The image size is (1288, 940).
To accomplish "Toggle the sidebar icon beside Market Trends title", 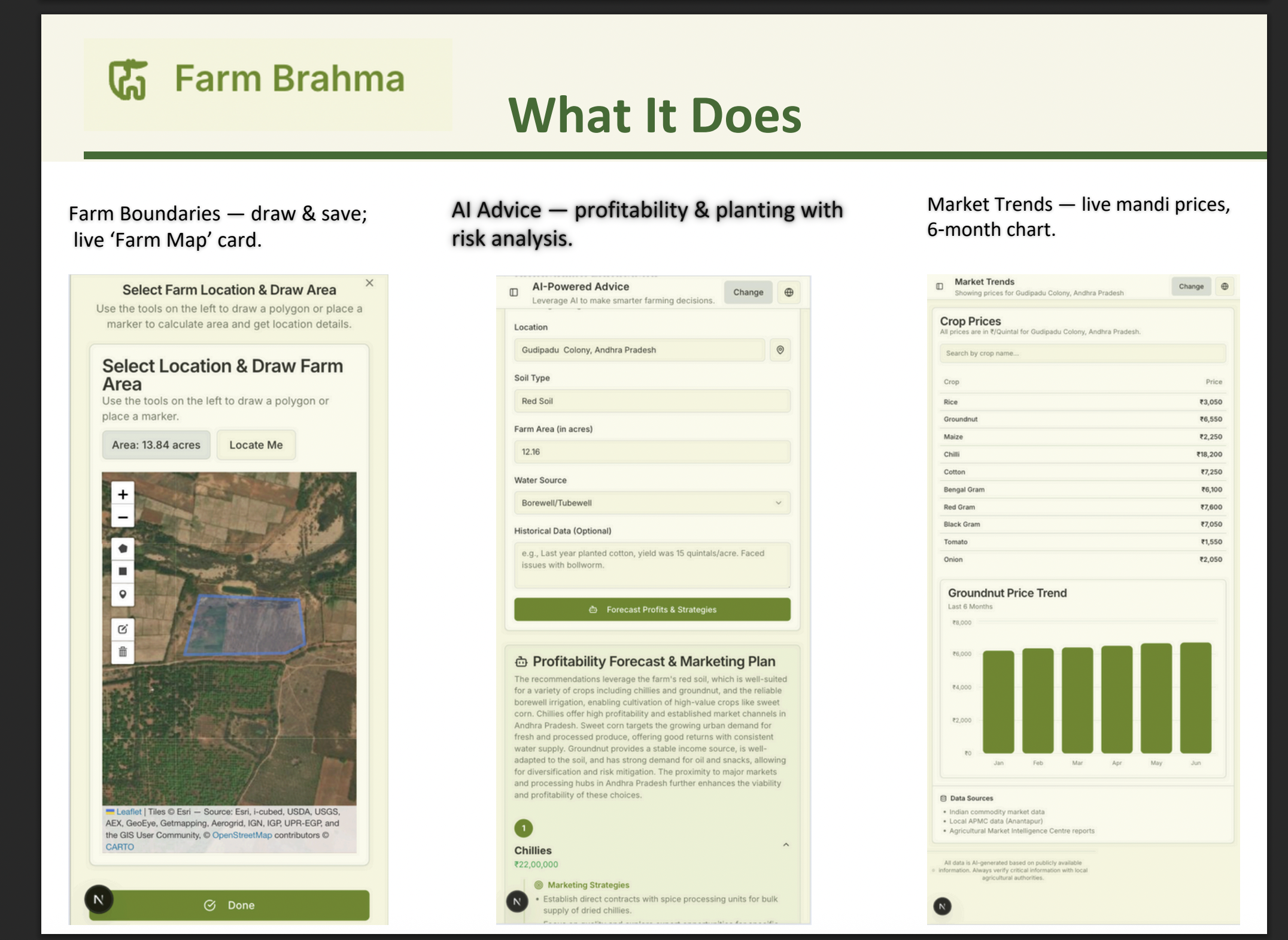I will [940, 286].
